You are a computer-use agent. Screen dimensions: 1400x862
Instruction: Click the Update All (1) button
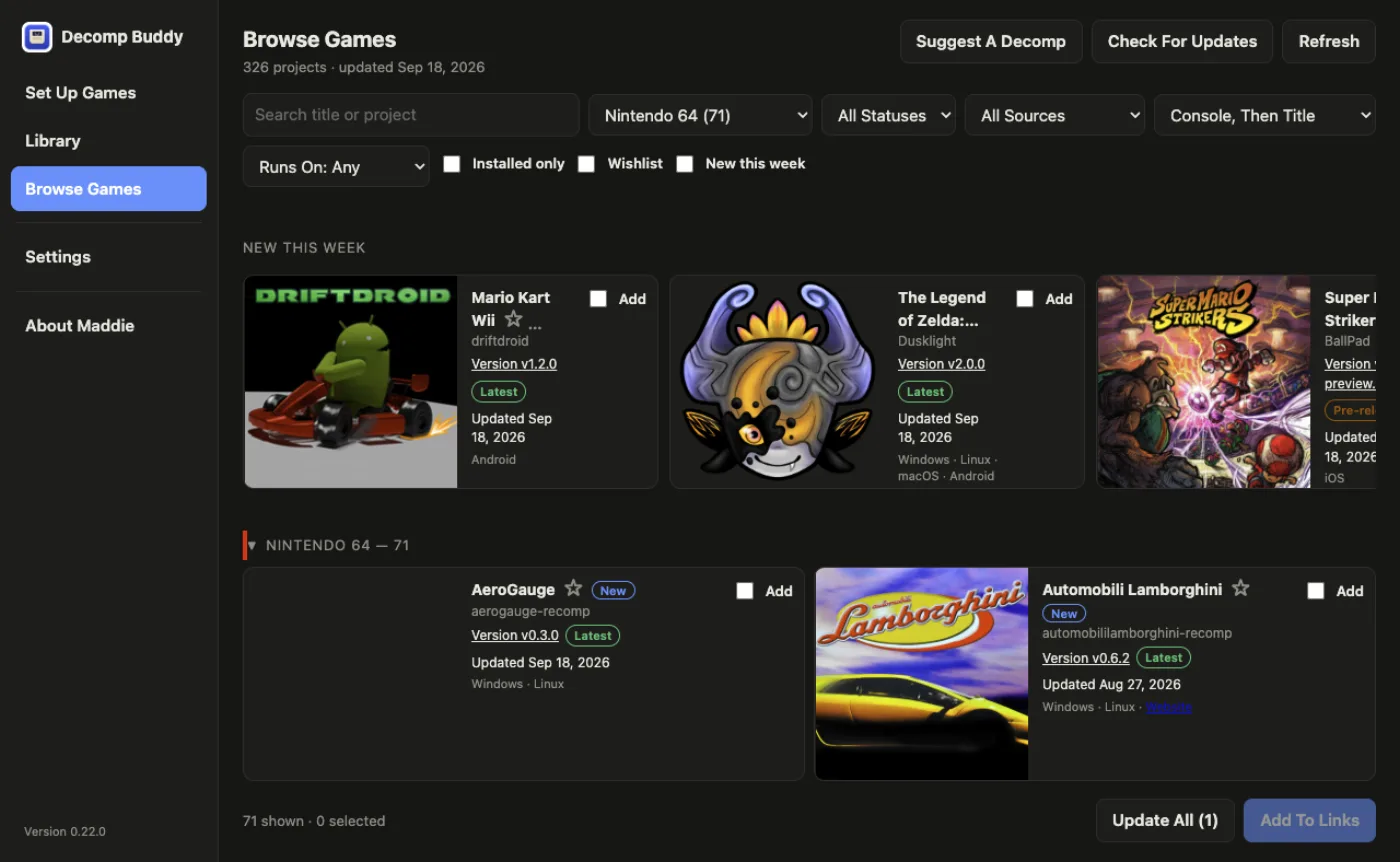(1165, 820)
